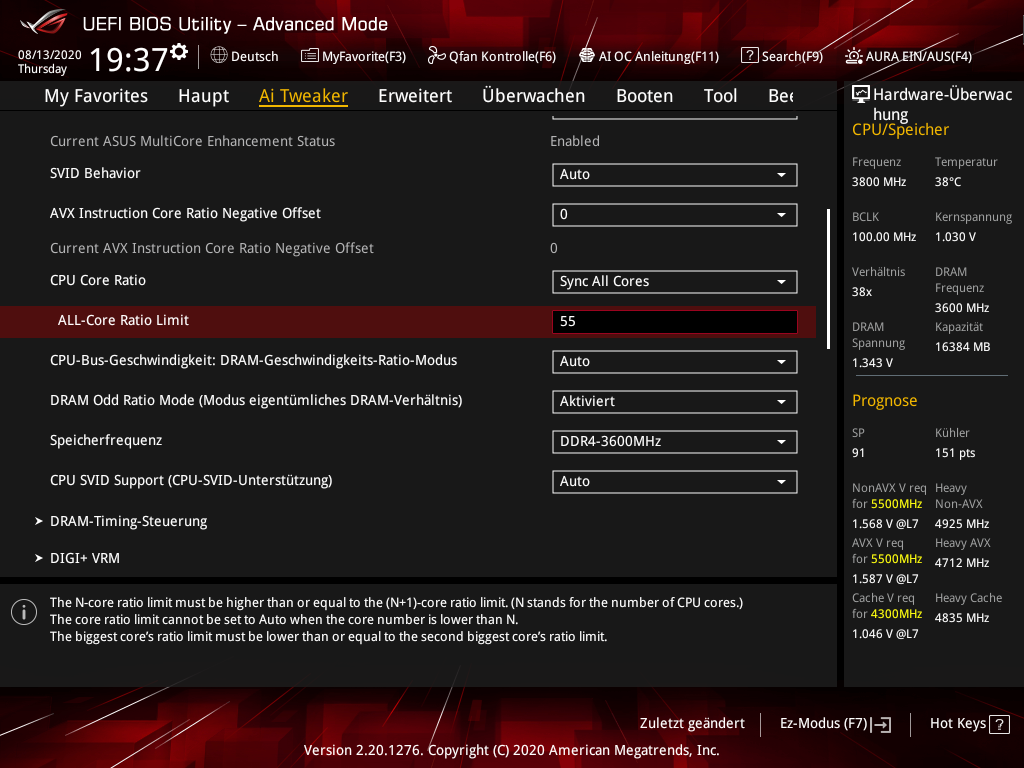
Task: Click the 3800 MHz frequency value
Action: click(879, 182)
